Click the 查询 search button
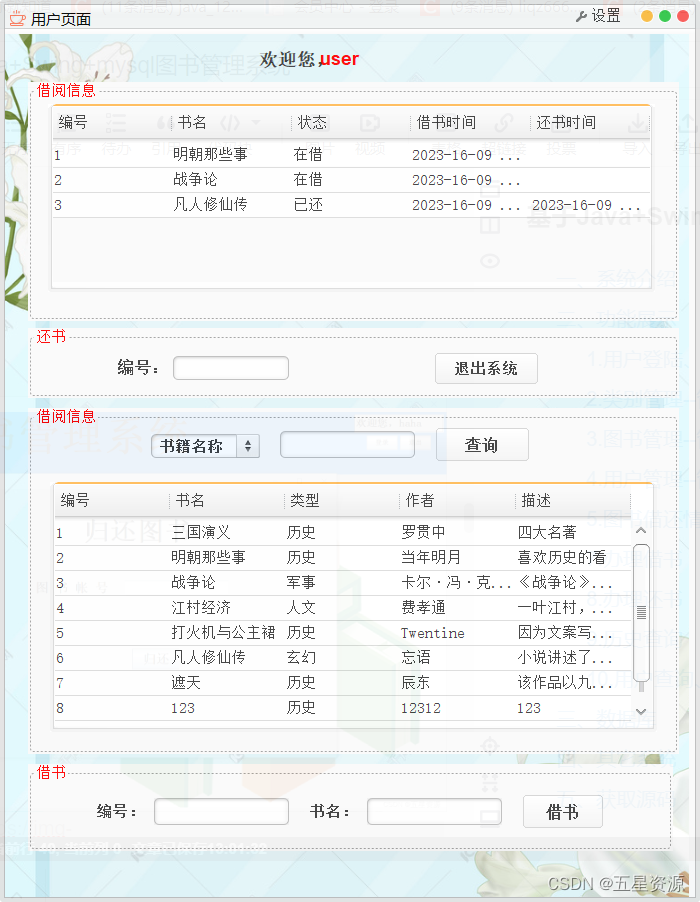Image resolution: width=700 pixels, height=902 pixels. coord(482,445)
